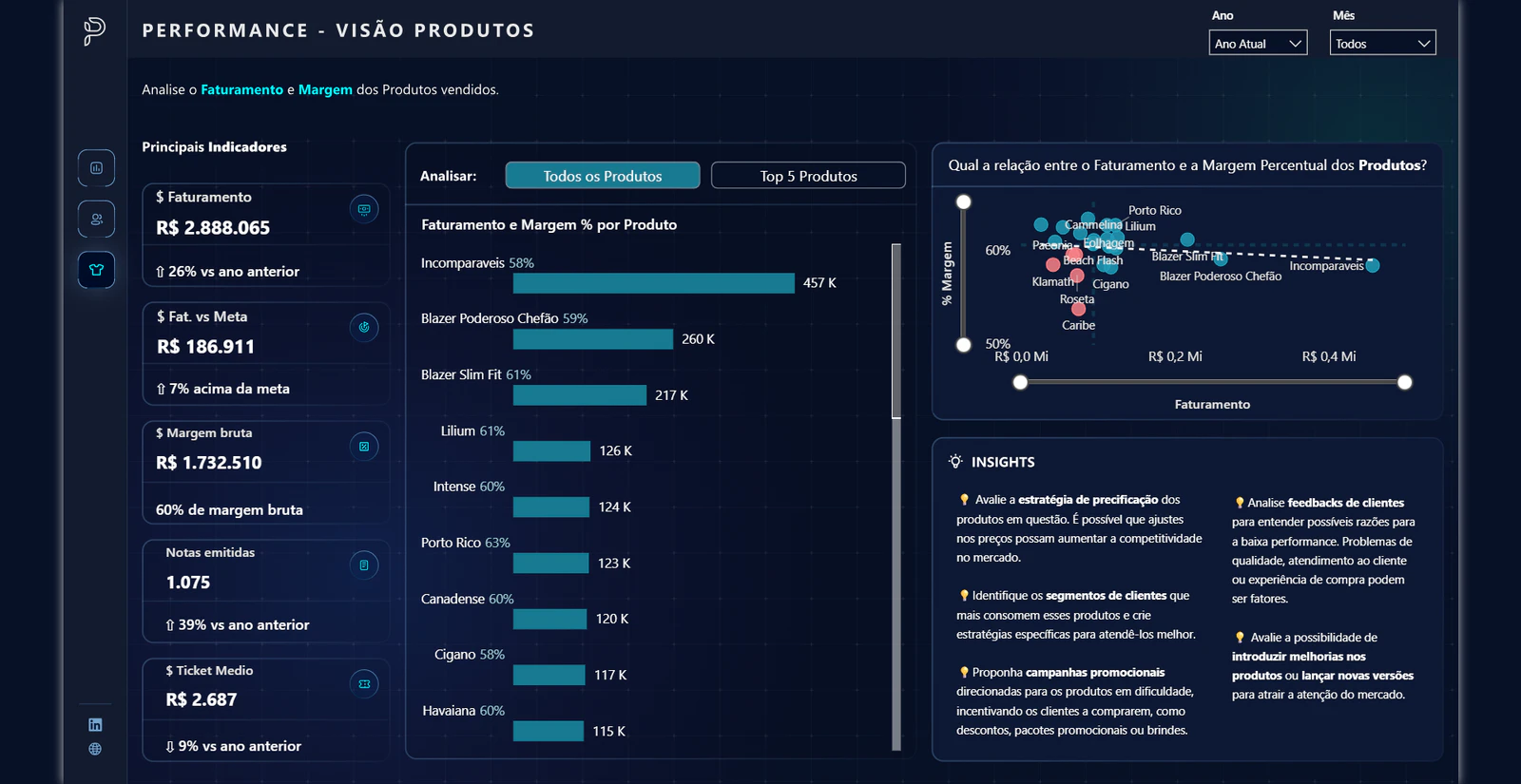
Task: Click the '% Margem' scatter axis title
Action: tap(947, 274)
